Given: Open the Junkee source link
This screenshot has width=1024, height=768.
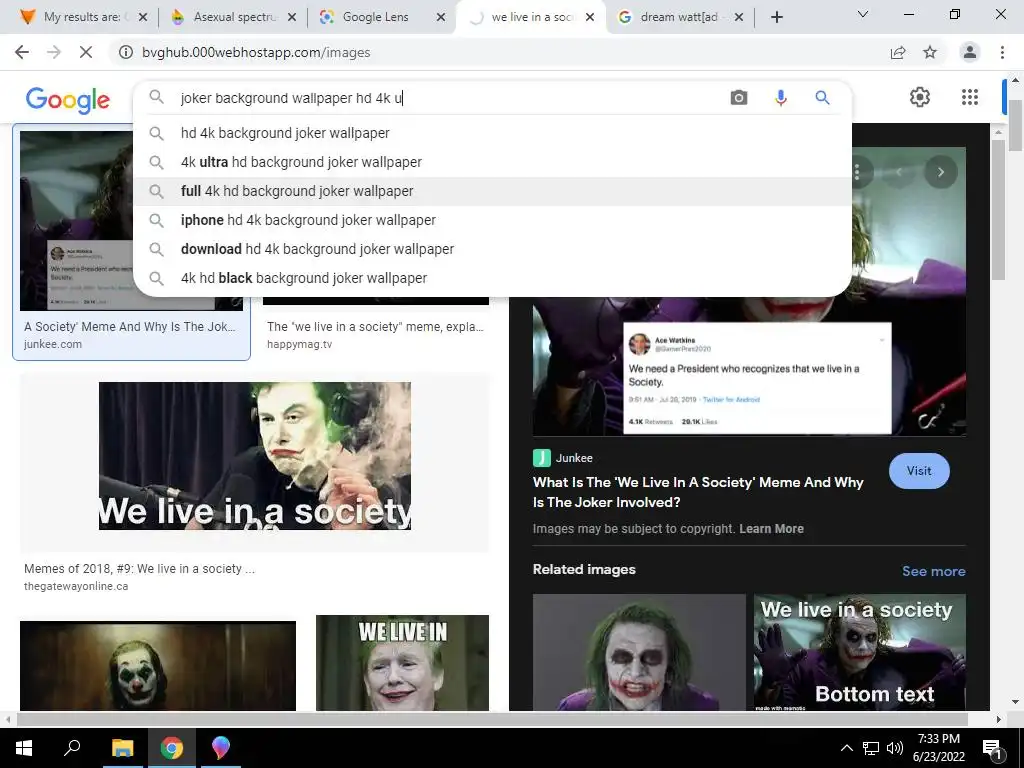Looking at the screenshot, I should 563,458.
